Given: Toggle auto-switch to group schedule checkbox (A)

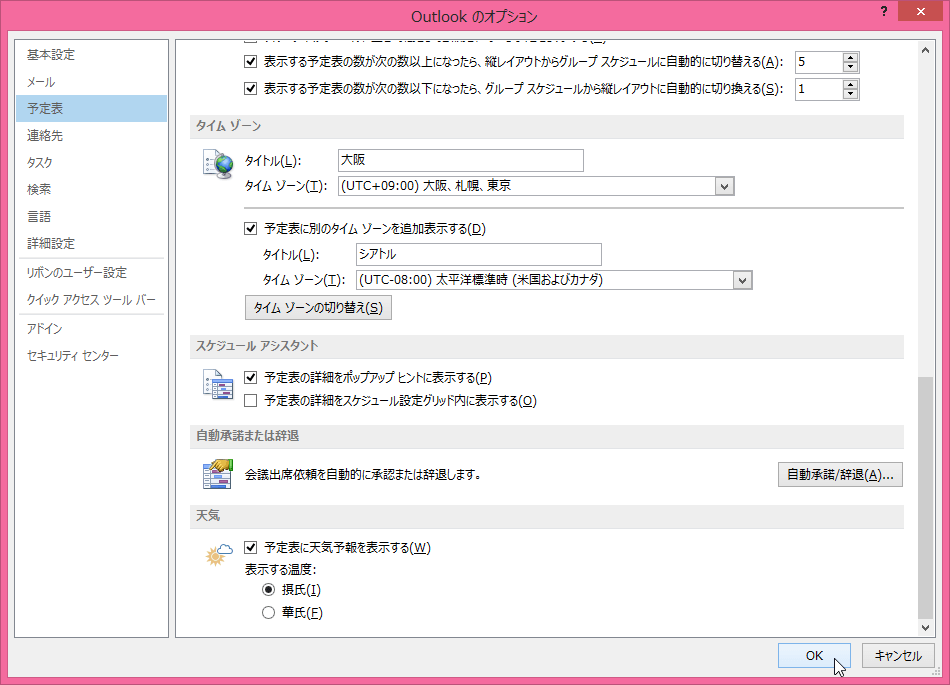Looking at the screenshot, I should (x=250, y=62).
